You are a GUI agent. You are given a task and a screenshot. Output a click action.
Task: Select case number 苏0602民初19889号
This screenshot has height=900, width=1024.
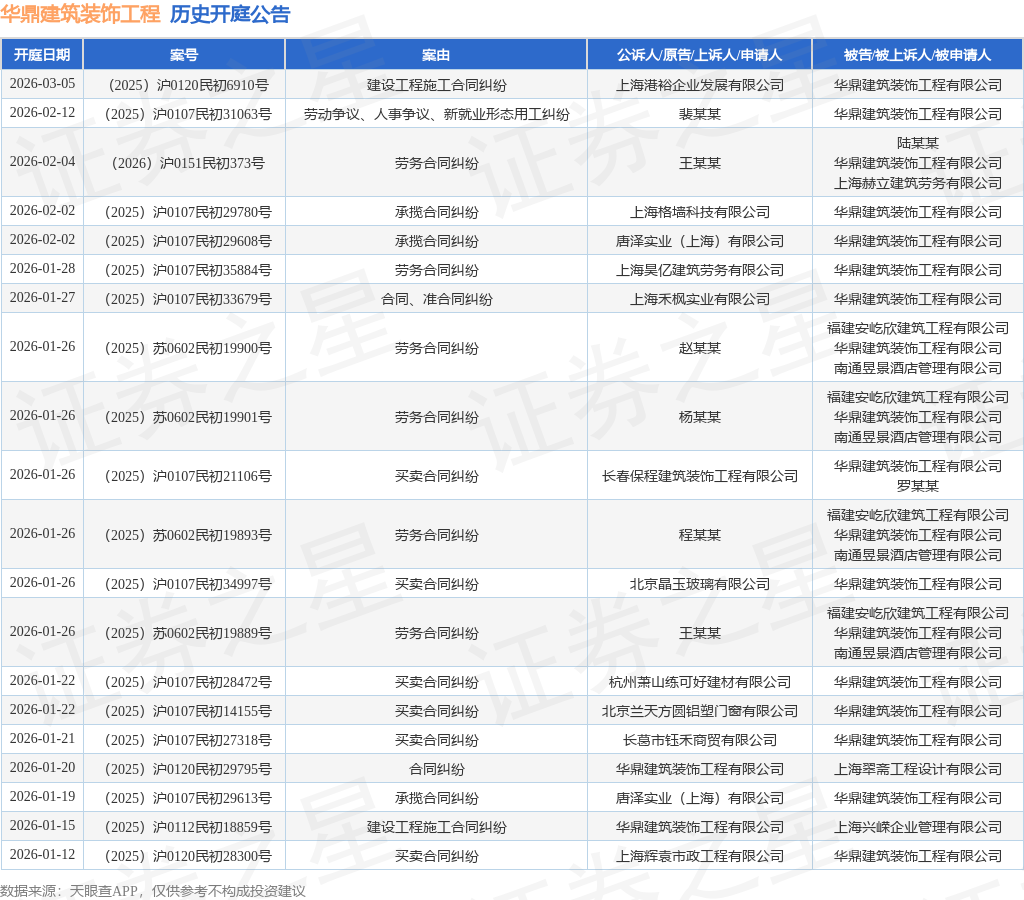189,632
